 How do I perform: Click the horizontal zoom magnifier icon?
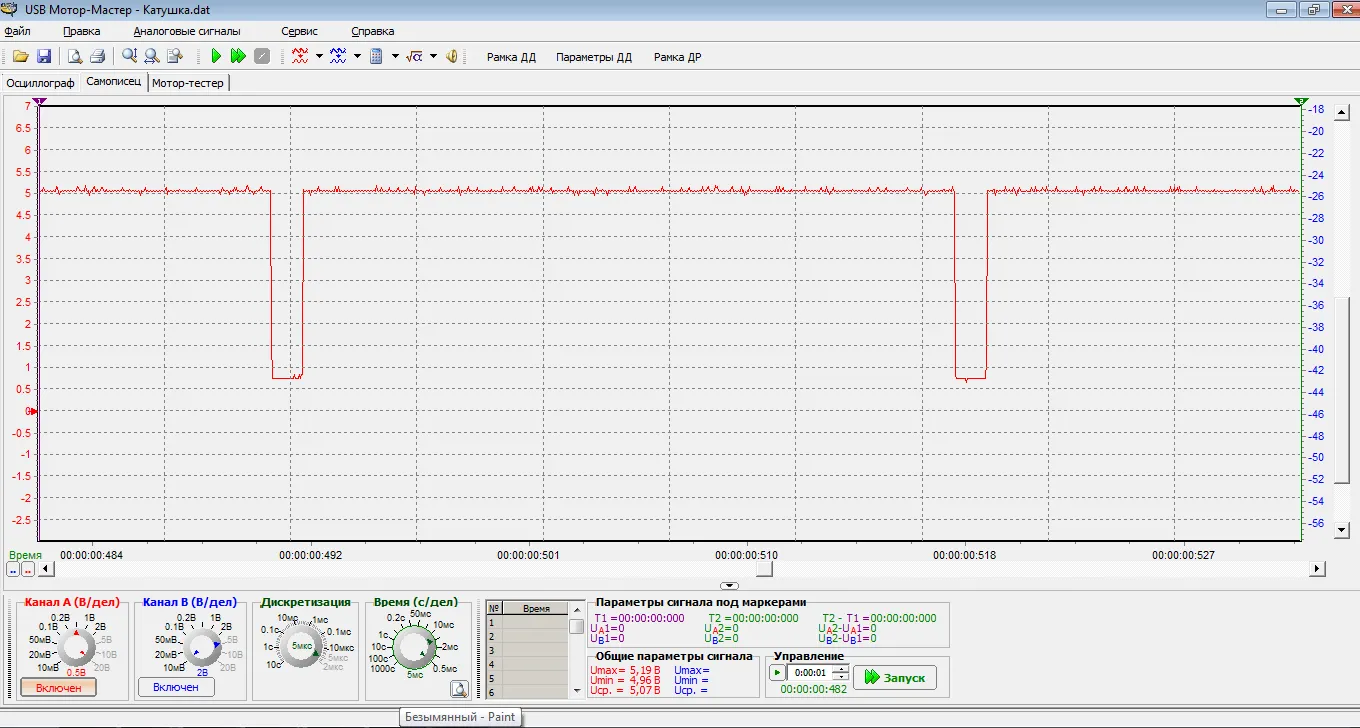point(152,57)
